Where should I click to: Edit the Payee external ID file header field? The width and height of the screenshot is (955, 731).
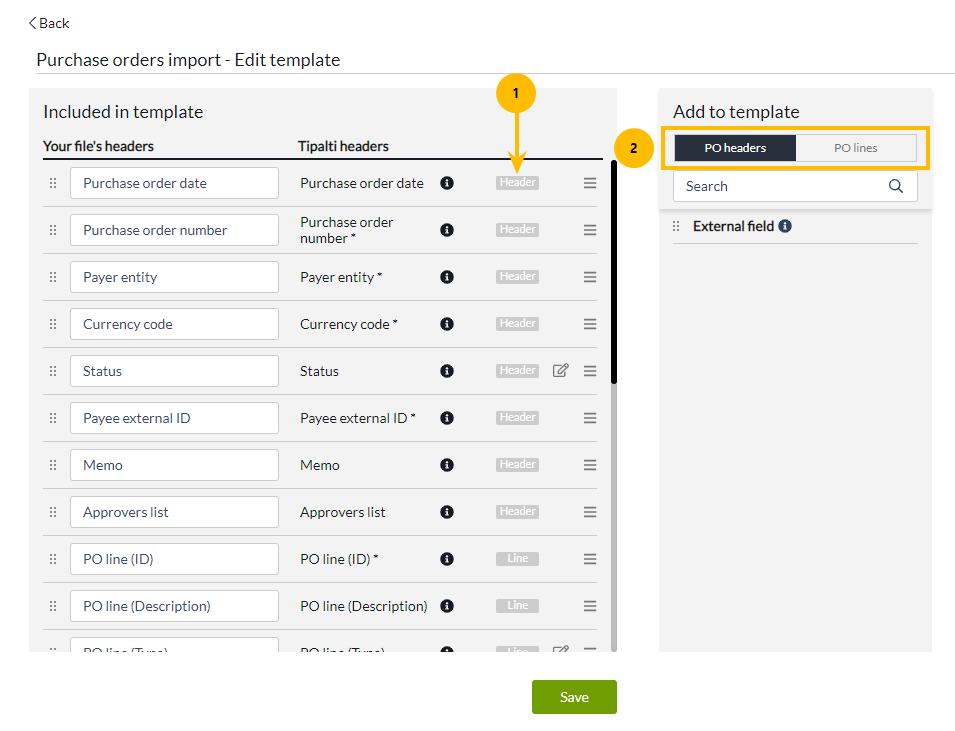tap(174, 418)
